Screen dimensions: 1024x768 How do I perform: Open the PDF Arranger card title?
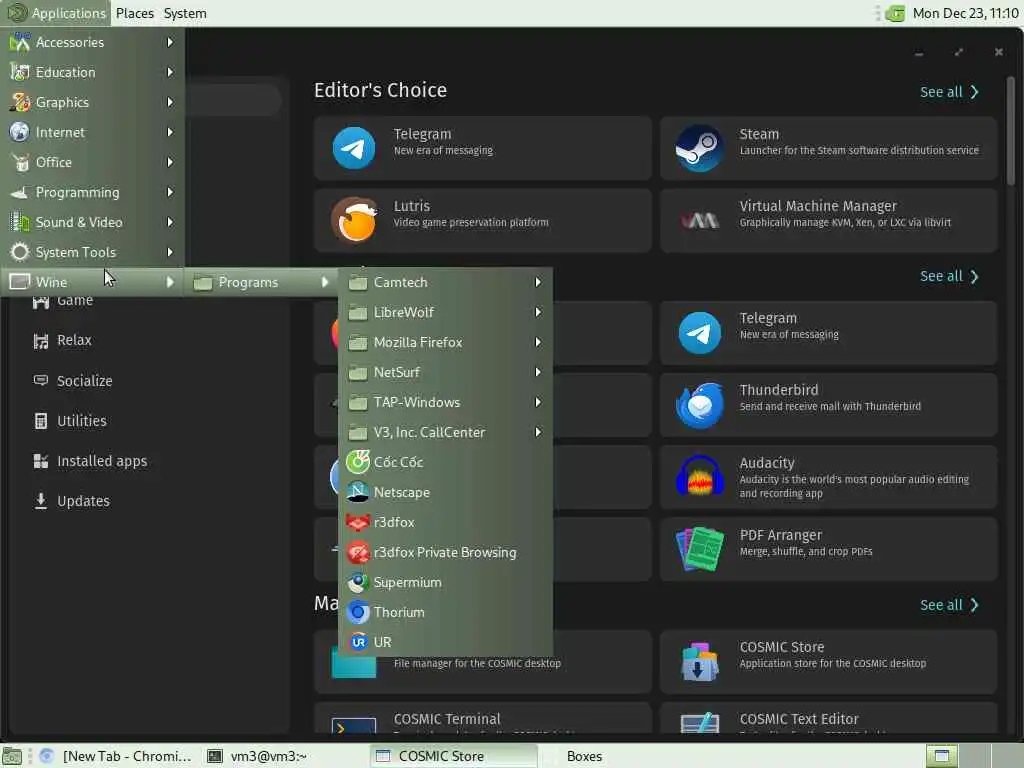click(780, 535)
